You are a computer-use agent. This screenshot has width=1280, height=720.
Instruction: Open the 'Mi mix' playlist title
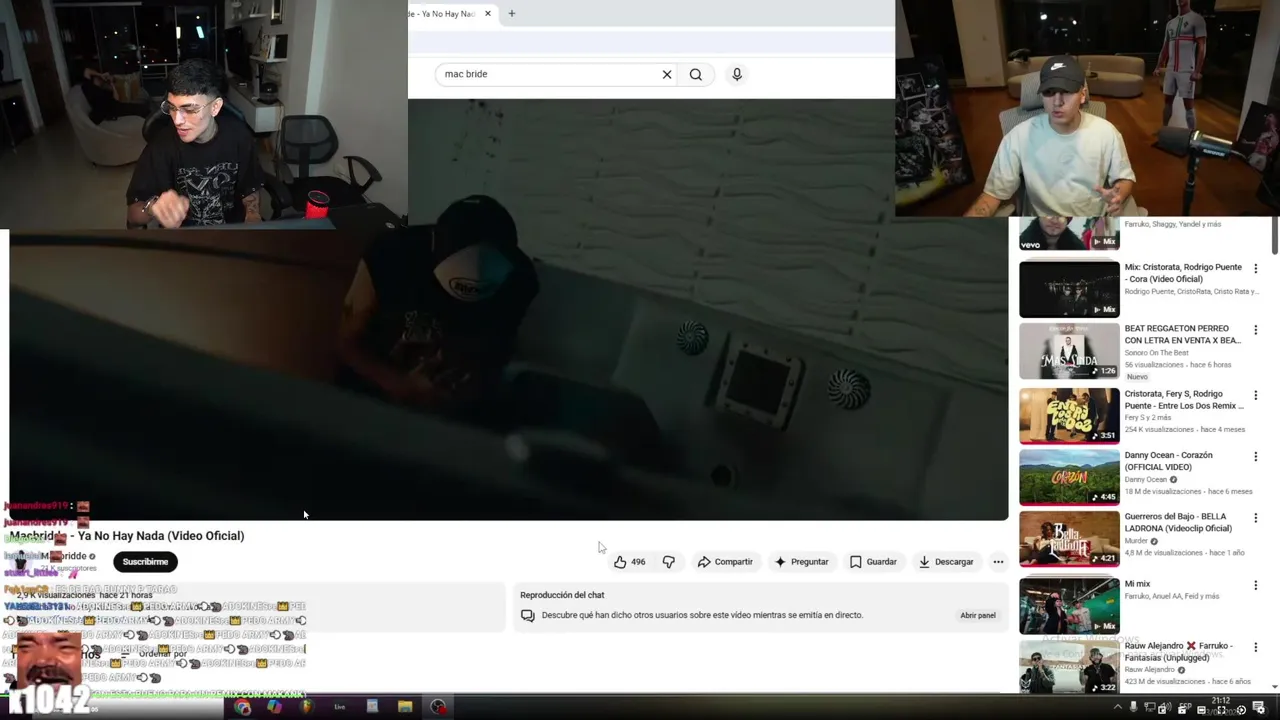point(1137,584)
